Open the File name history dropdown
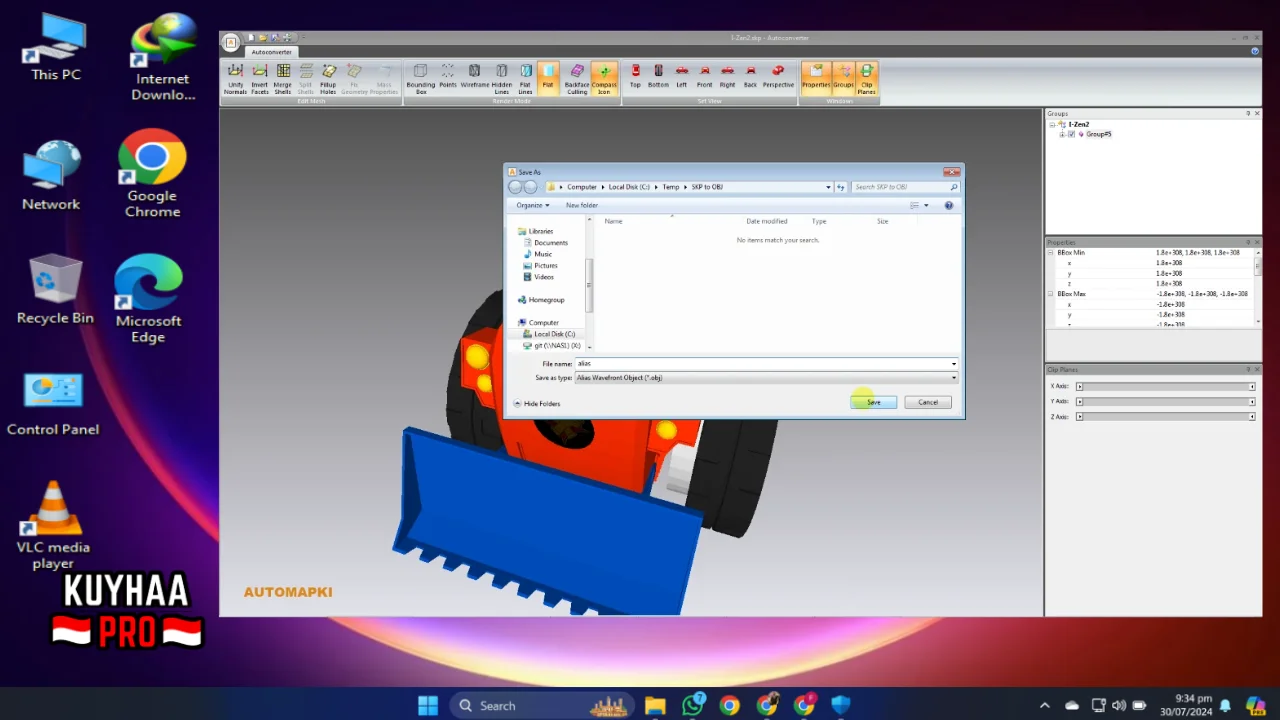 [x=953, y=364]
